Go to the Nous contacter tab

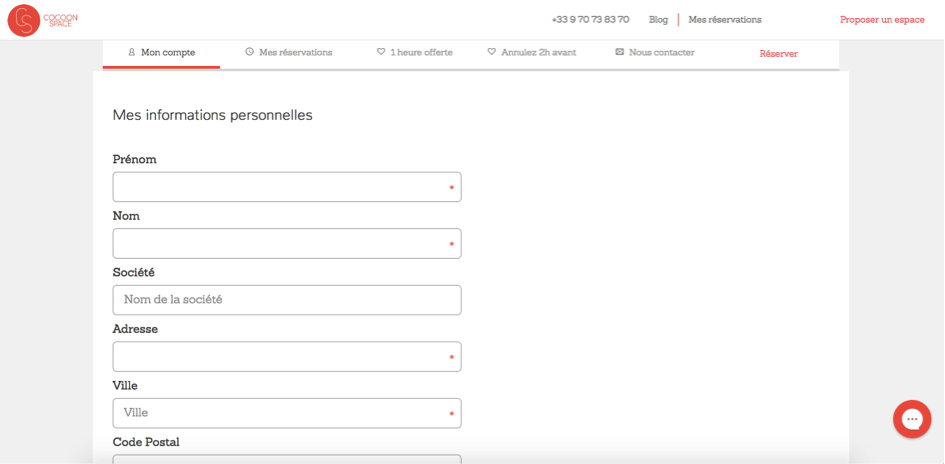tap(655, 53)
